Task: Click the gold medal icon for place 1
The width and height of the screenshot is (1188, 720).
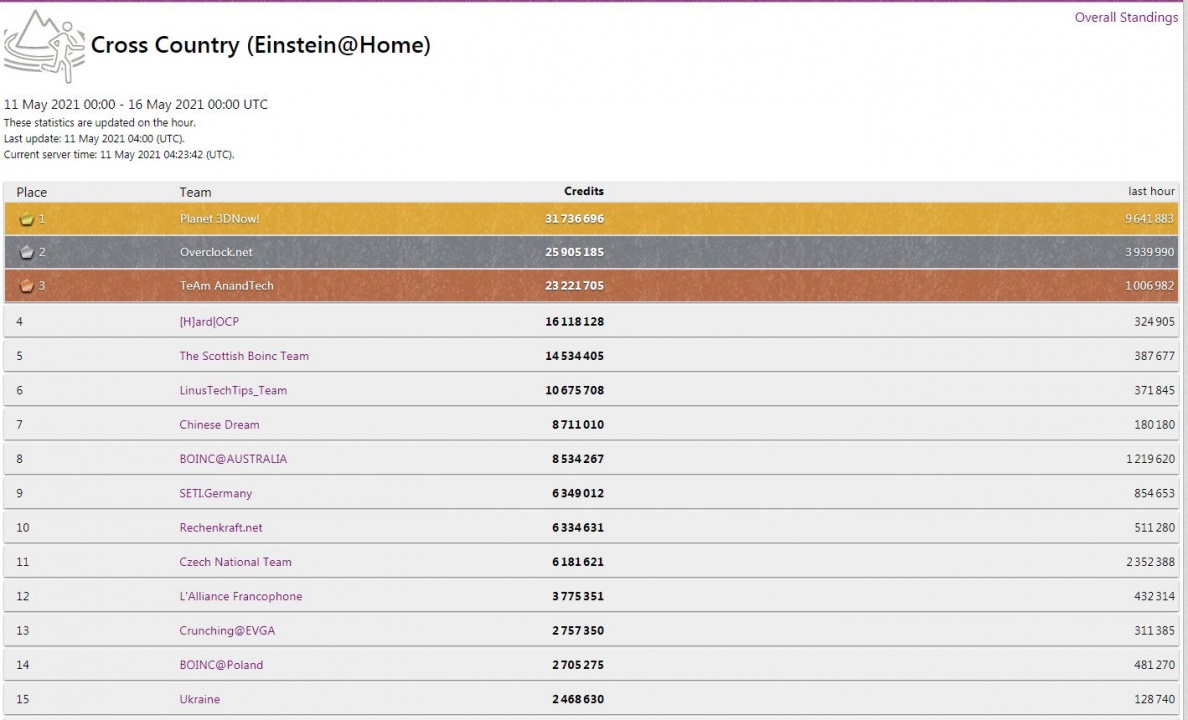Action: point(27,220)
